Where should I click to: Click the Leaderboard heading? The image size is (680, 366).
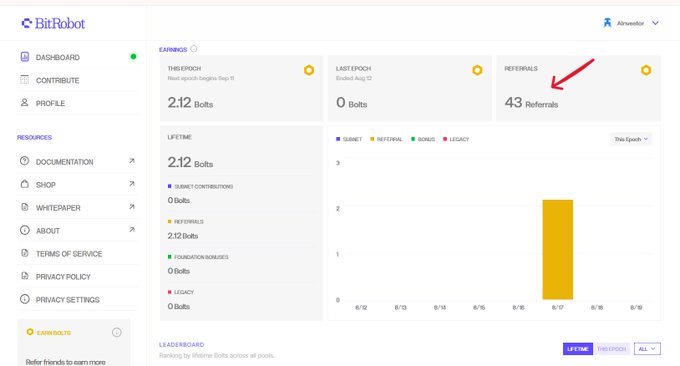tap(181, 345)
